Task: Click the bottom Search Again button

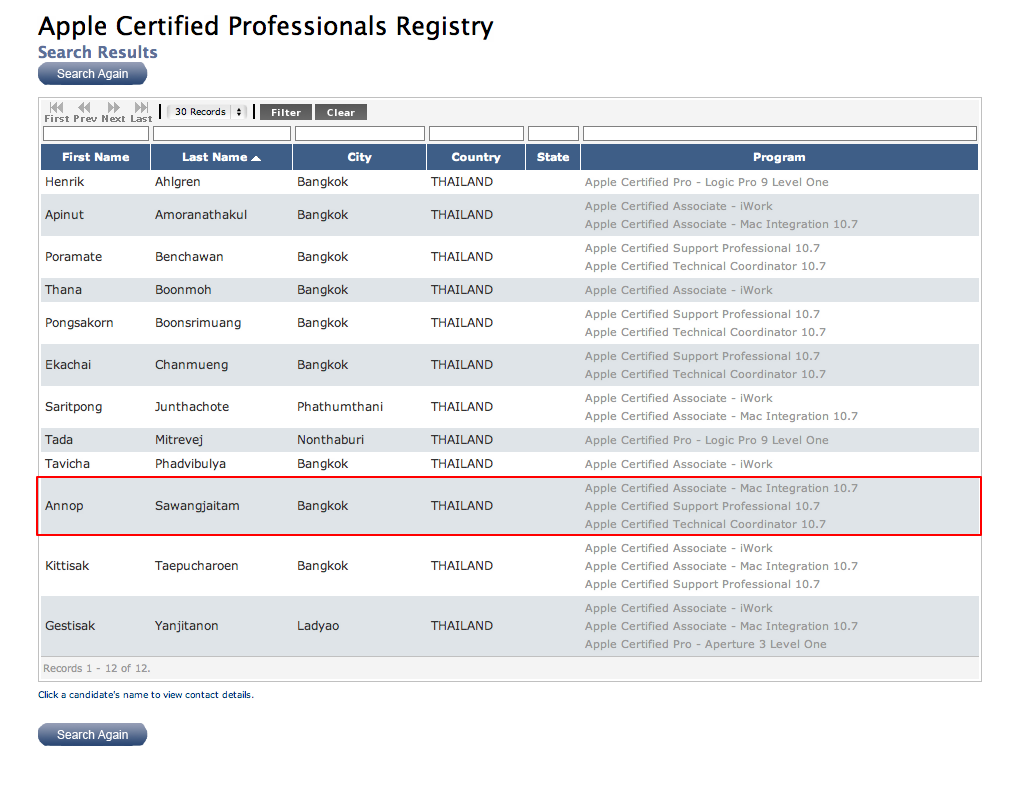Action: coord(92,734)
